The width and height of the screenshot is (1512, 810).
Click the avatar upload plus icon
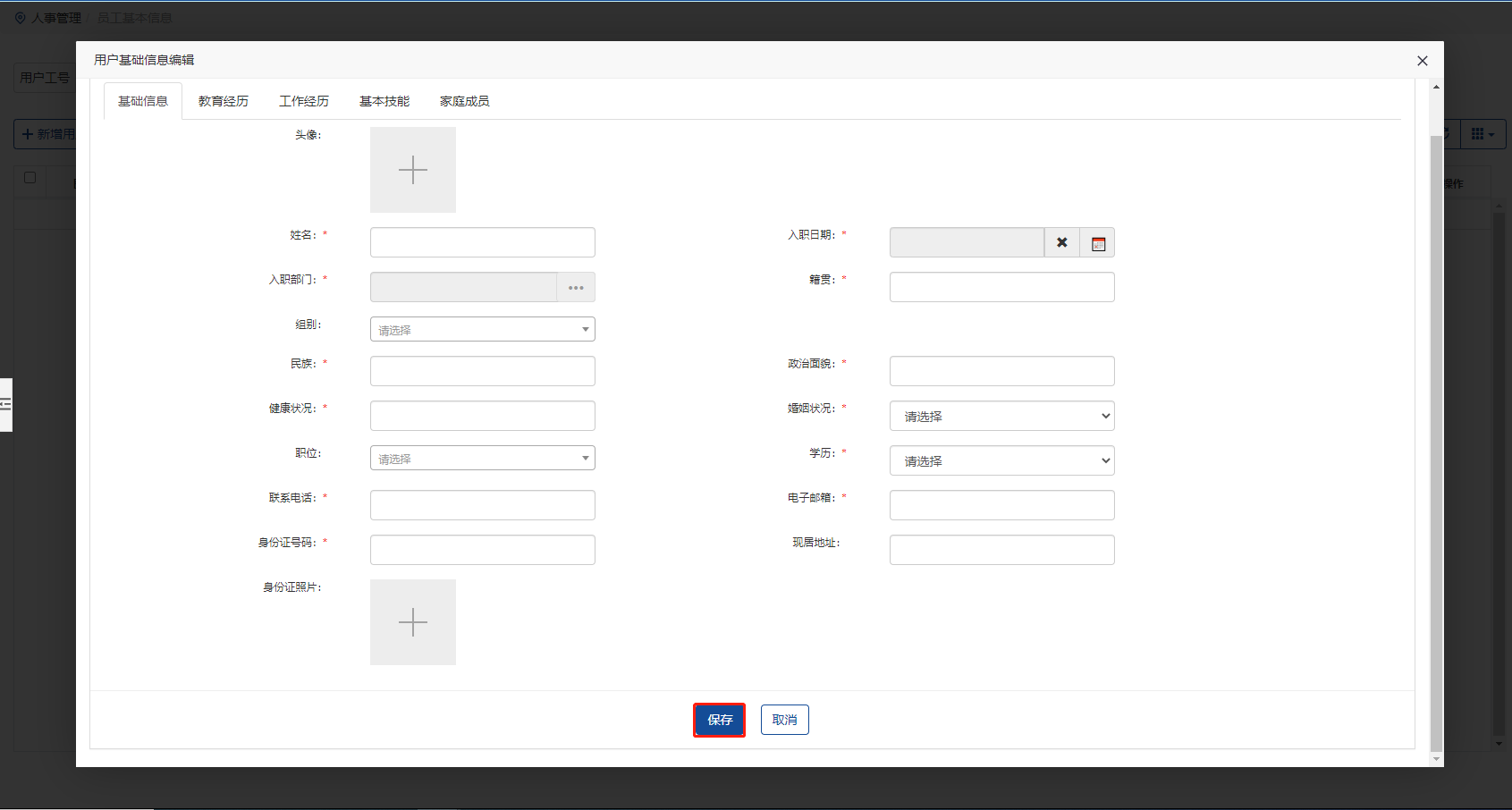(x=413, y=170)
